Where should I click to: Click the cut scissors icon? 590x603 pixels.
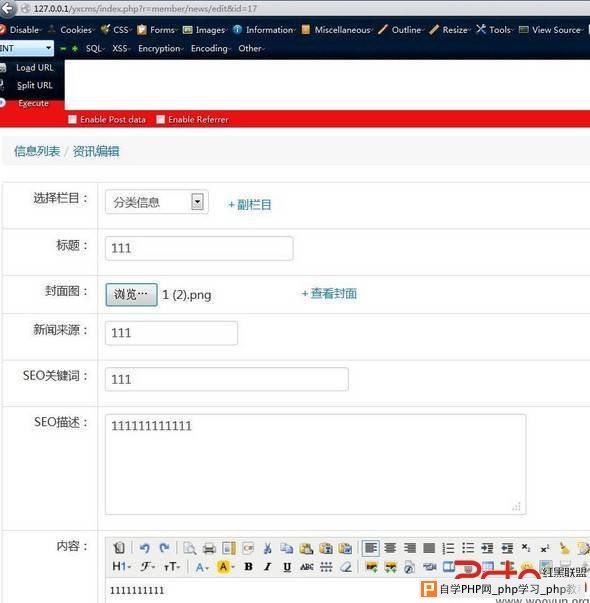[x=267, y=548]
